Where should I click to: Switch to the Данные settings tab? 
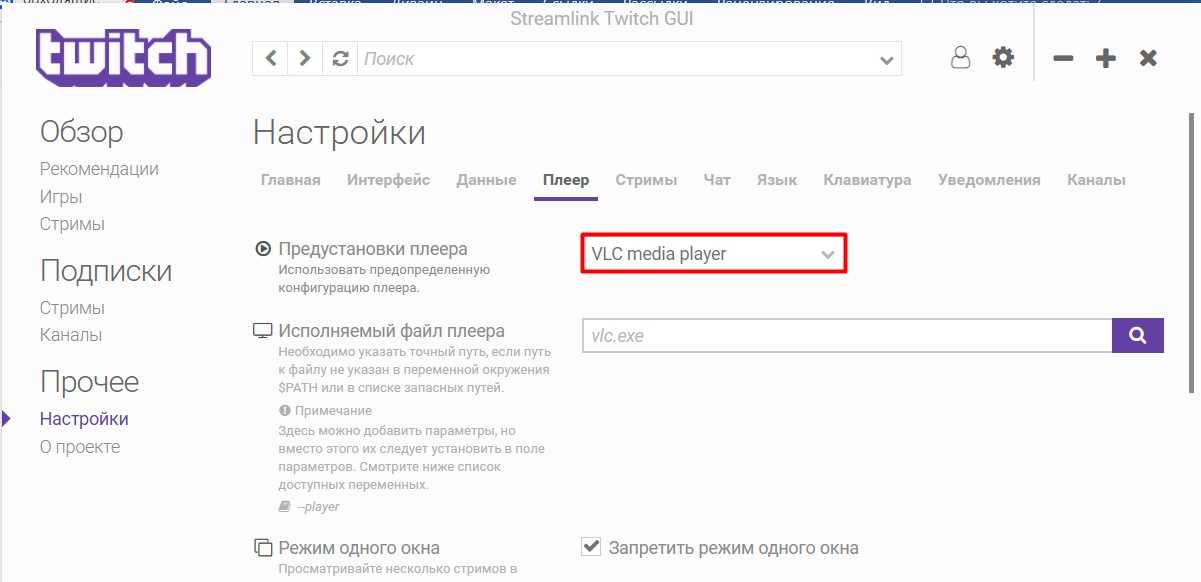point(486,180)
